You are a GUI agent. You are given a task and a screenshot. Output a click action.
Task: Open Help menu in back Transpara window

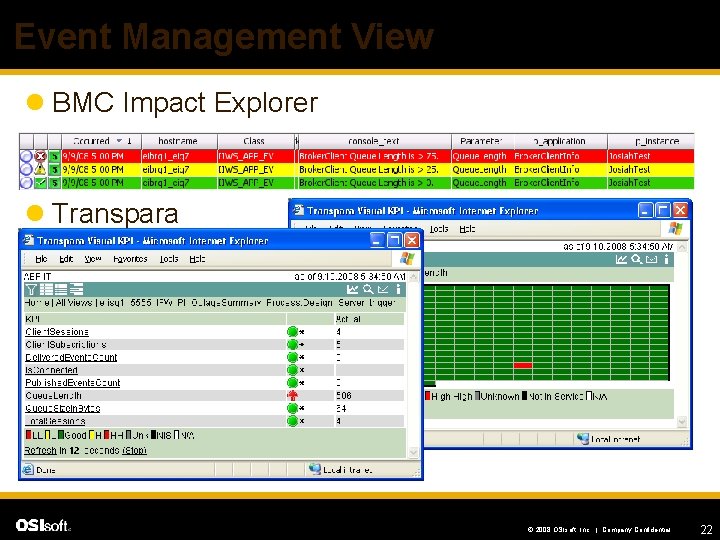point(467,229)
